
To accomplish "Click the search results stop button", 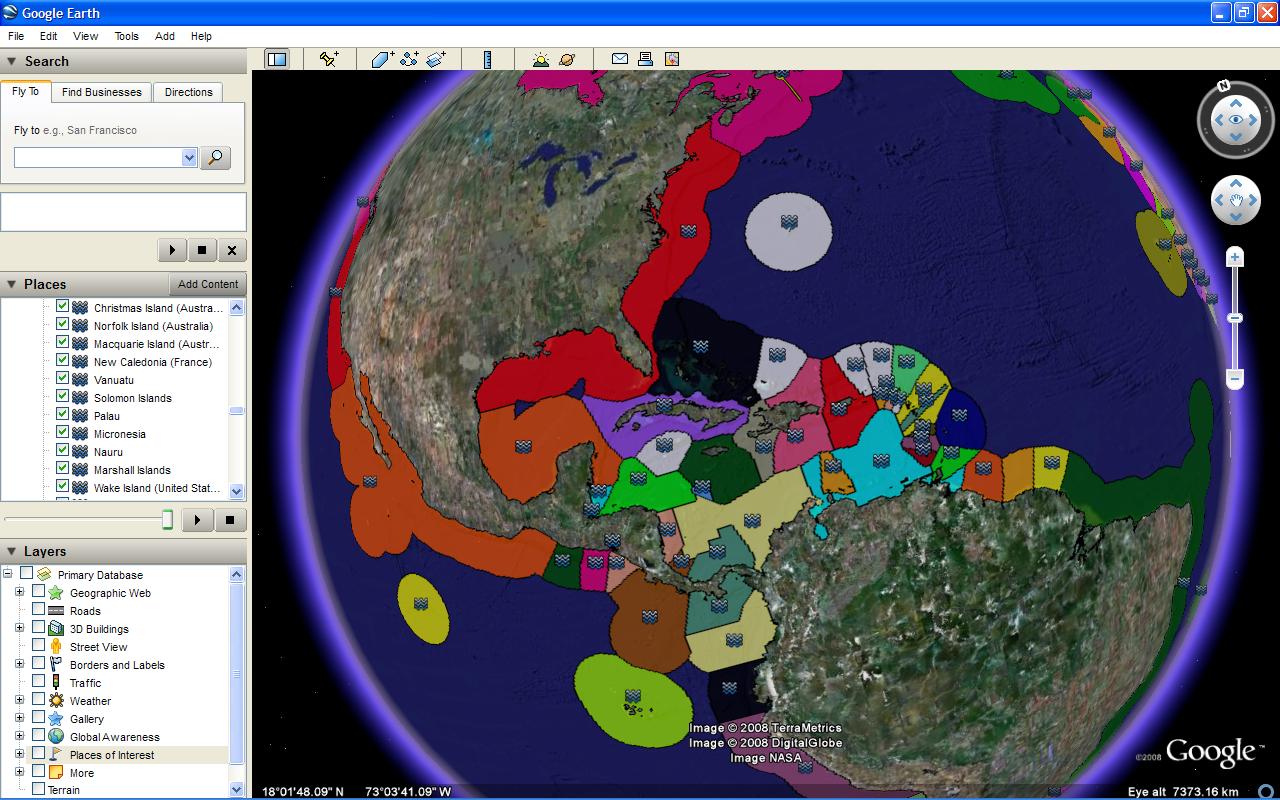I will point(202,250).
